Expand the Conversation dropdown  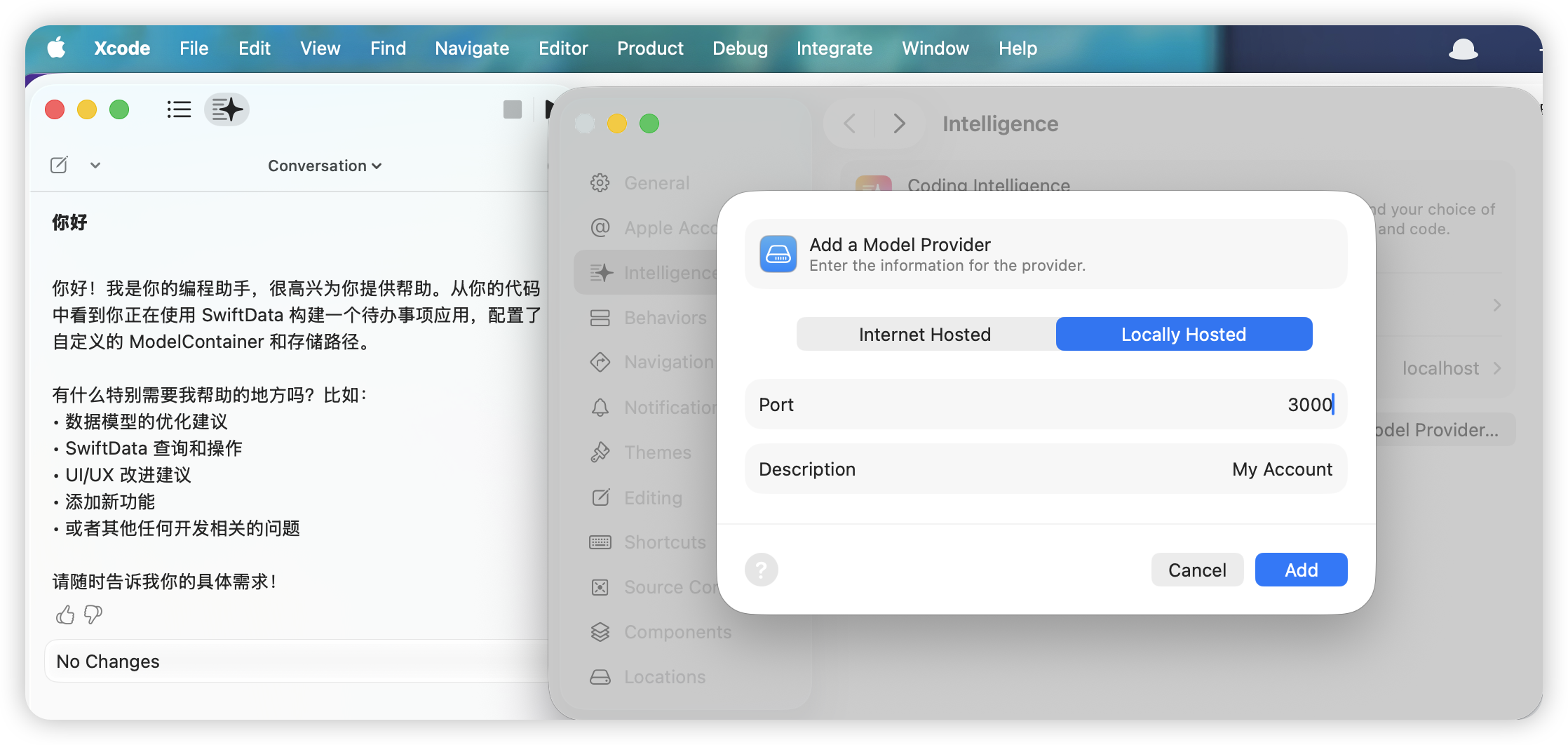click(x=325, y=166)
